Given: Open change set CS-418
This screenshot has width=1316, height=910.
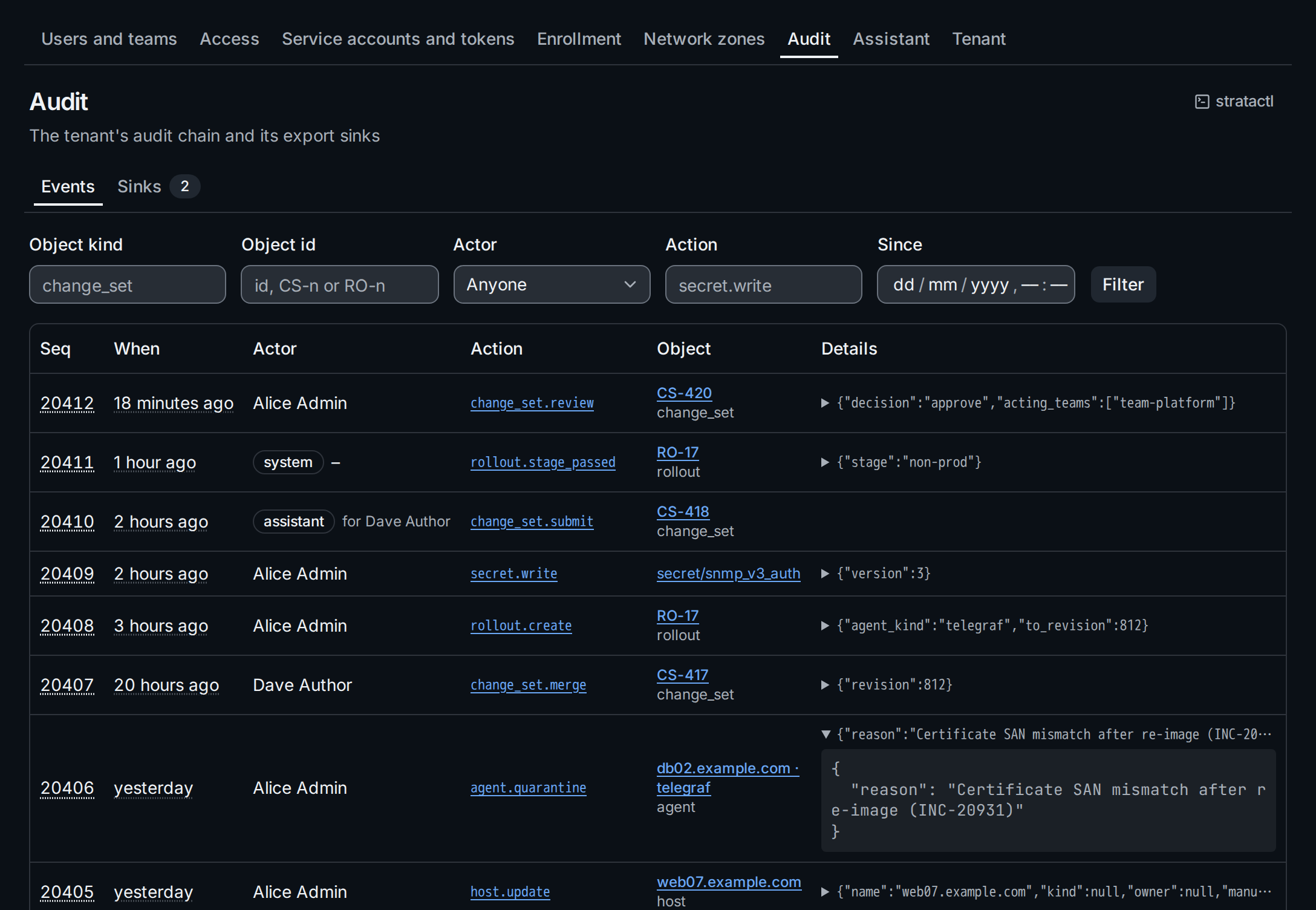Looking at the screenshot, I should point(683,512).
